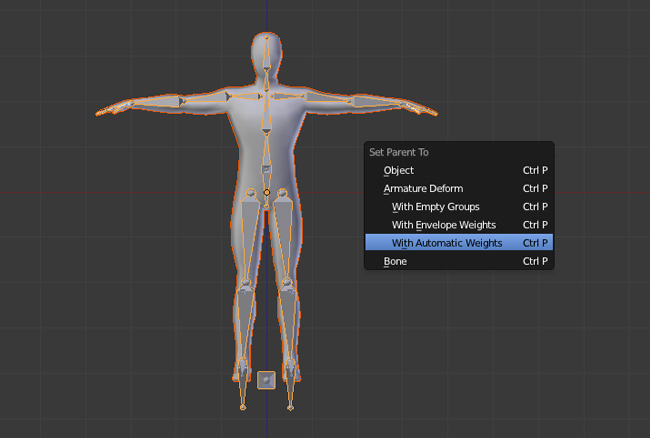Pick With Empty Groups option
Viewport: 650px width, 438px height.
(459, 207)
